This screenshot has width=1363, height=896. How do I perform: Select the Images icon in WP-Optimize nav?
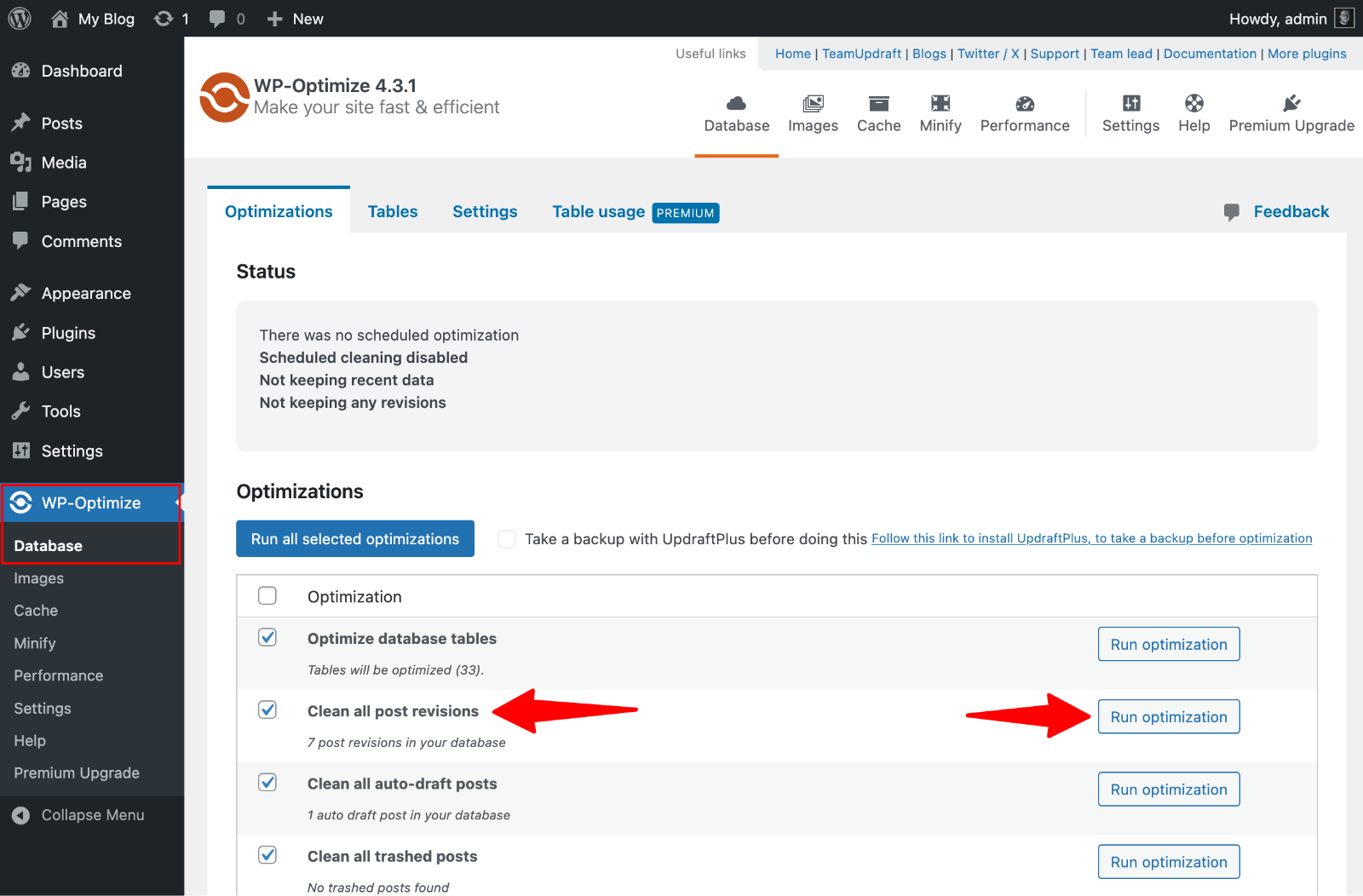(x=813, y=106)
